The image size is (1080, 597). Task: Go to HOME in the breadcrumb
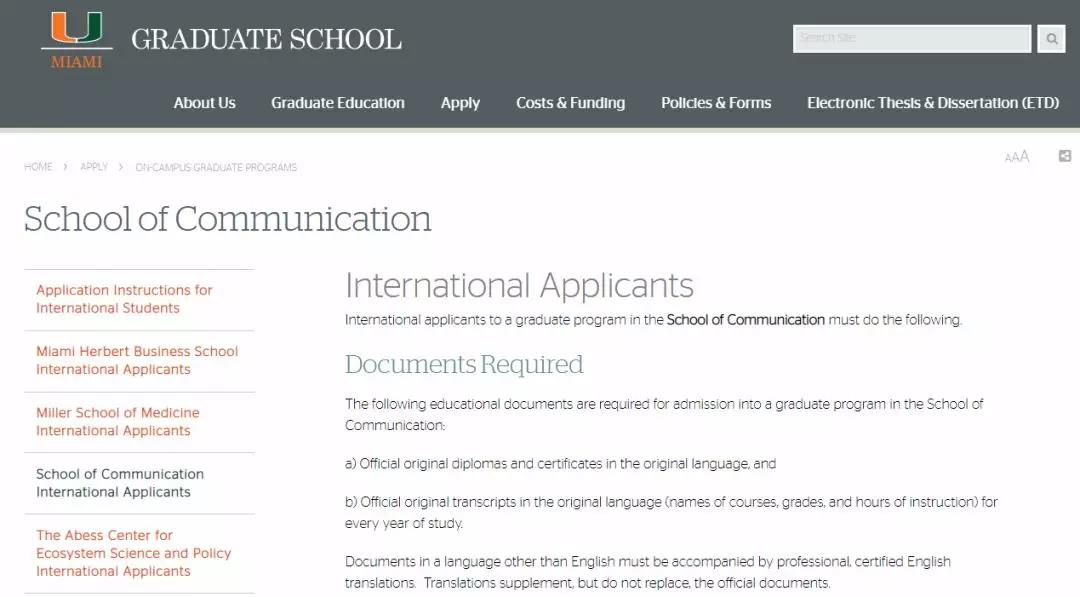click(38, 167)
